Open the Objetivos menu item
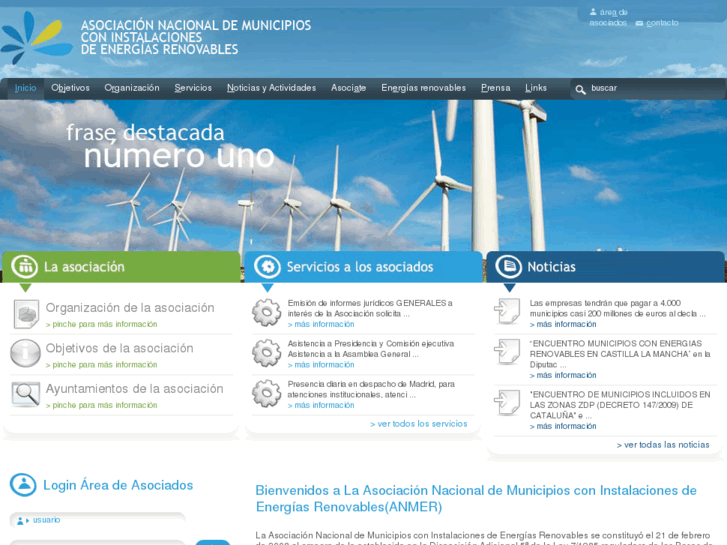This screenshot has width=727, height=545. [x=70, y=88]
